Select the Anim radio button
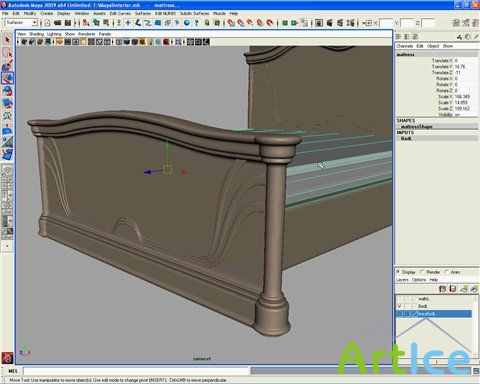The image size is (480, 384). [x=447, y=272]
